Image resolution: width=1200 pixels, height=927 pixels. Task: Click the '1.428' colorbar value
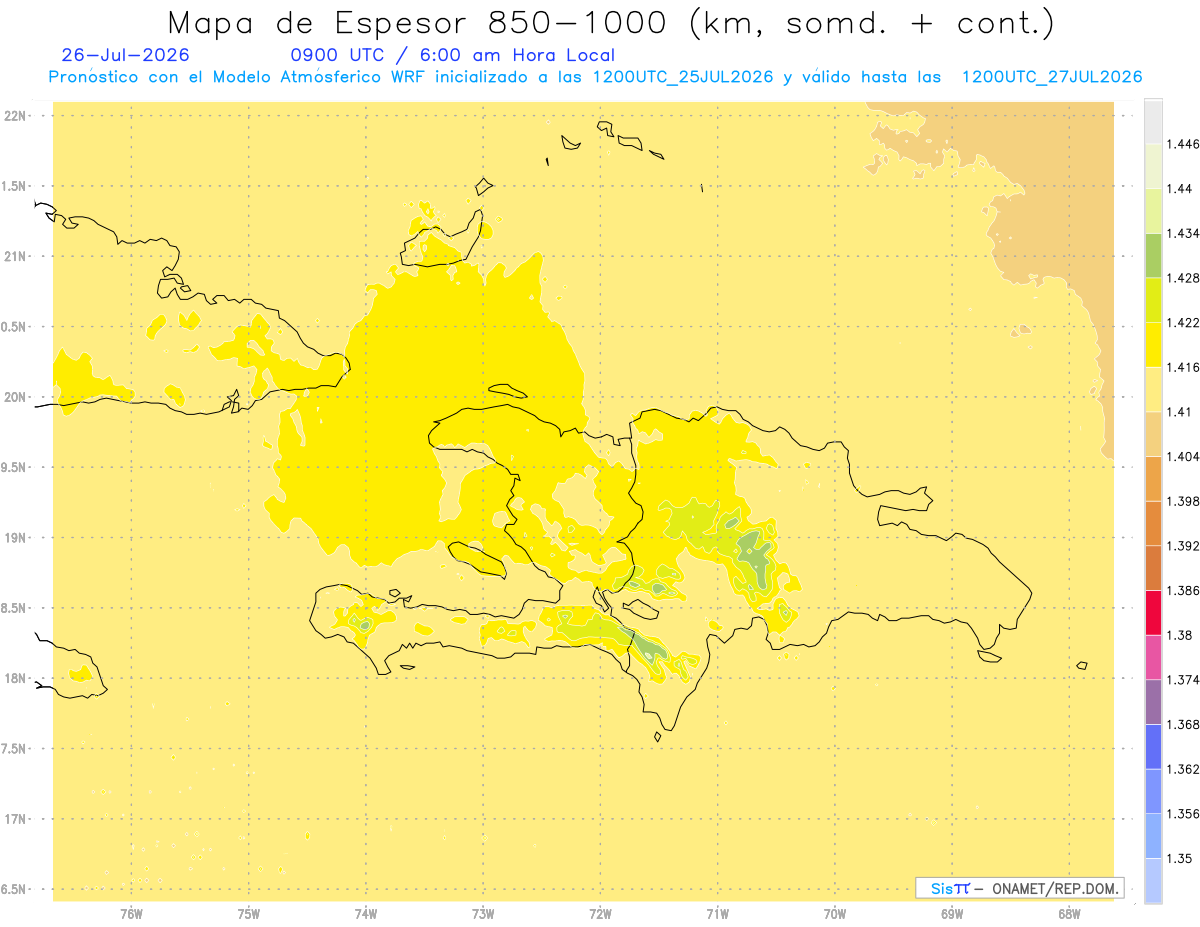tap(1183, 278)
